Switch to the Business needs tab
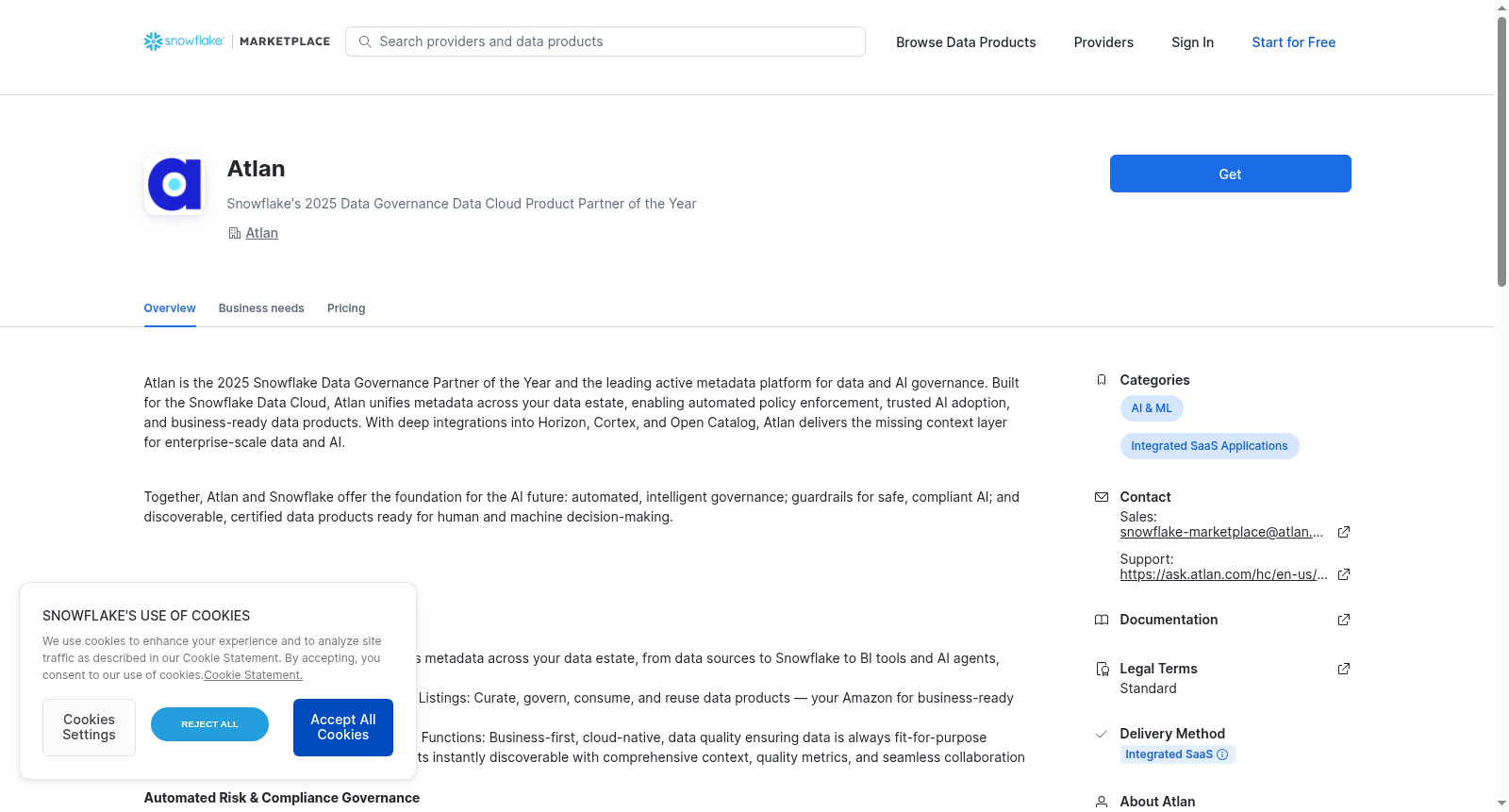This screenshot has width=1509, height=812. tap(261, 308)
